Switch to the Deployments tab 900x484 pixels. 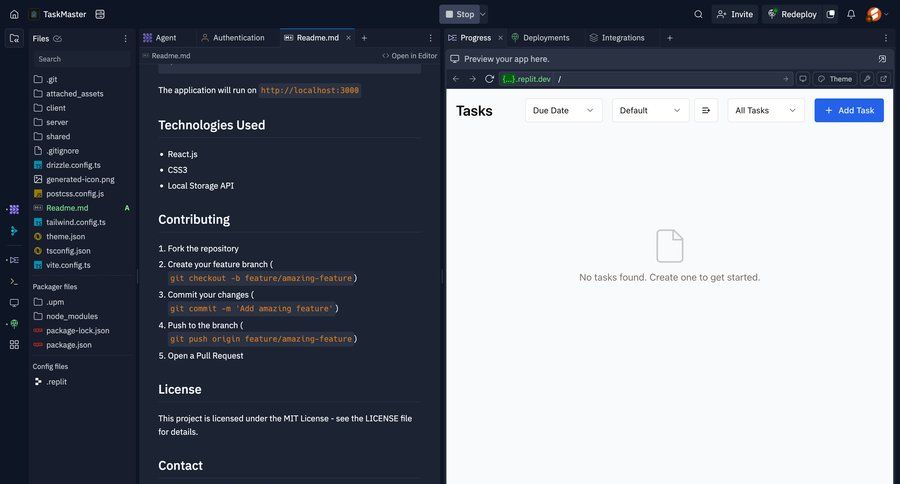click(x=545, y=38)
